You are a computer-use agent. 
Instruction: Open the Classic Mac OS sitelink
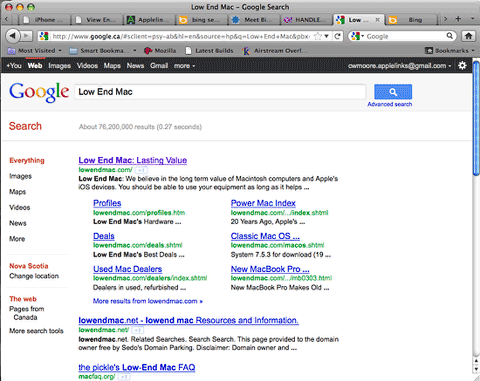pos(265,236)
